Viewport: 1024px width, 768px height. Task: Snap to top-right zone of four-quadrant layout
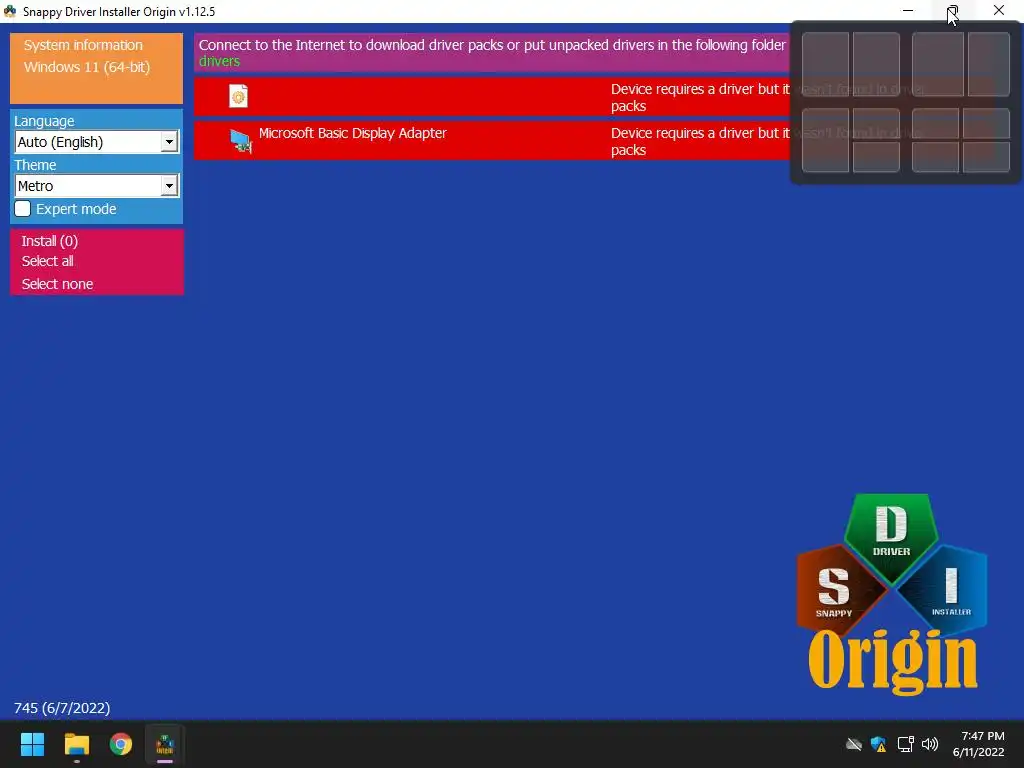pyautogui.click(x=986, y=123)
